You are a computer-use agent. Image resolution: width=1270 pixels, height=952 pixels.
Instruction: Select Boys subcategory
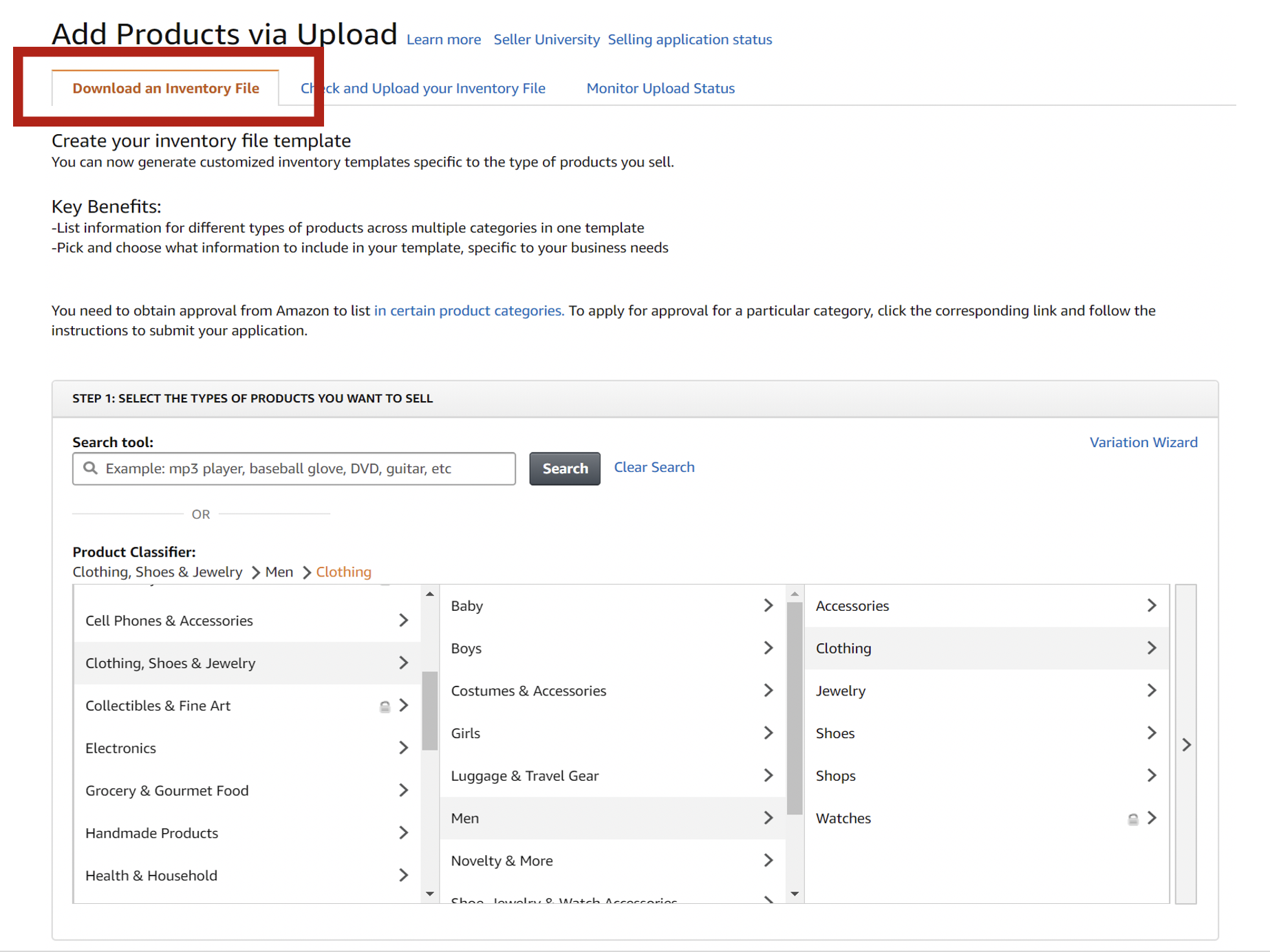612,648
